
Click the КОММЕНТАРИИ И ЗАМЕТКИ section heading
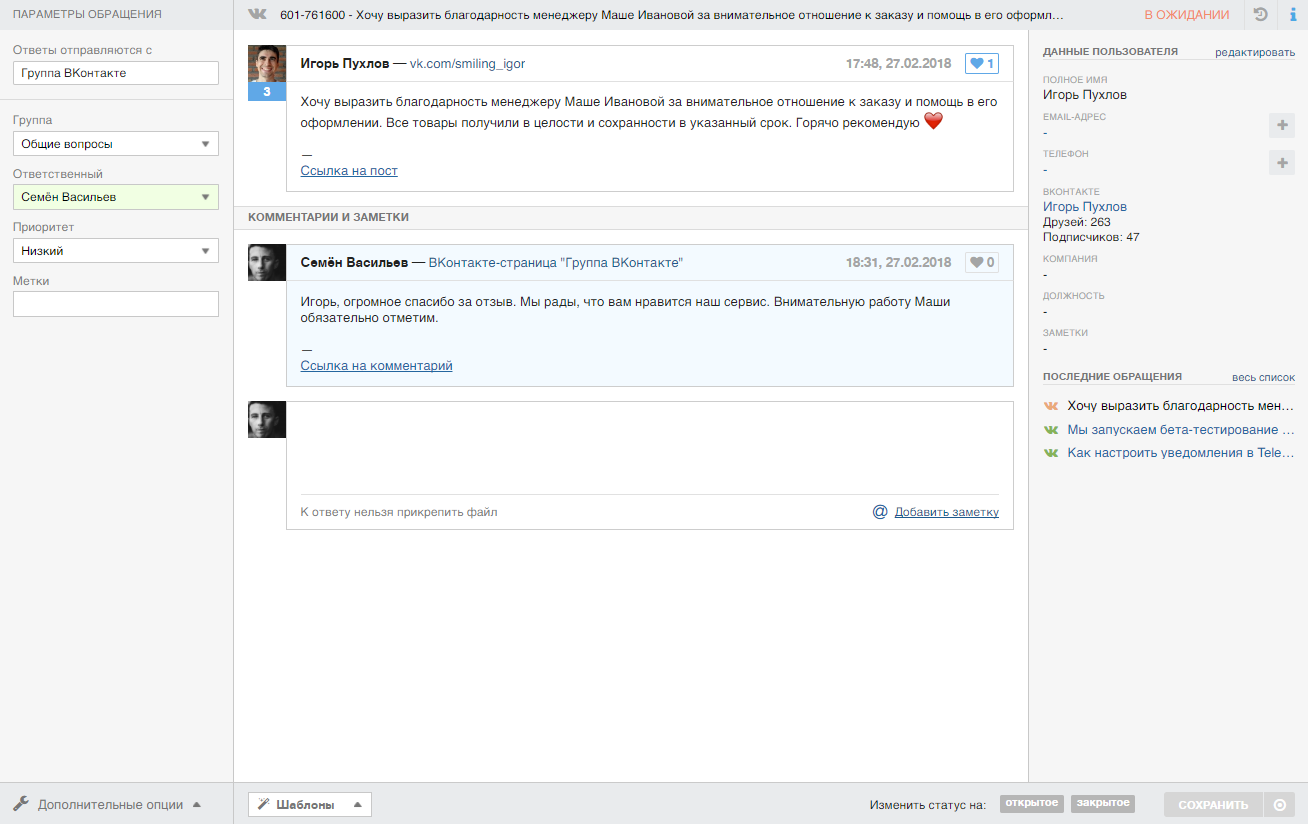[x=328, y=217]
